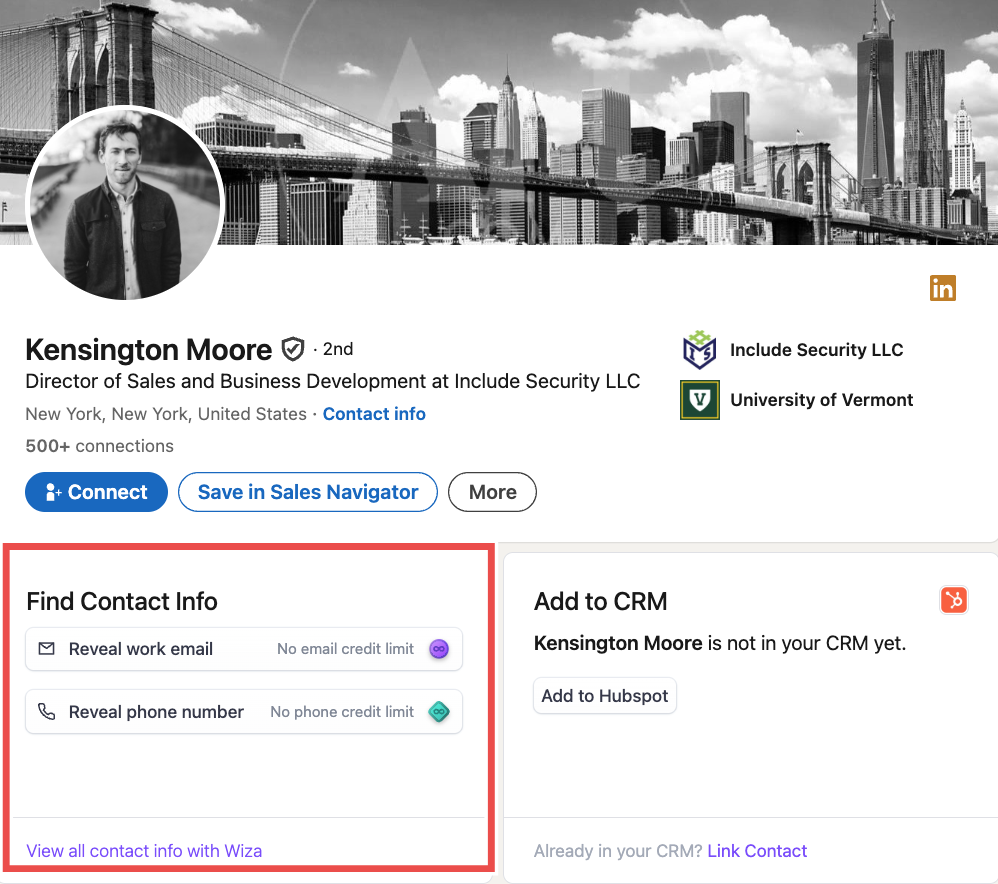Click the envelope icon for work email
Image resolution: width=998 pixels, height=884 pixels.
click(x=46, y=649)
